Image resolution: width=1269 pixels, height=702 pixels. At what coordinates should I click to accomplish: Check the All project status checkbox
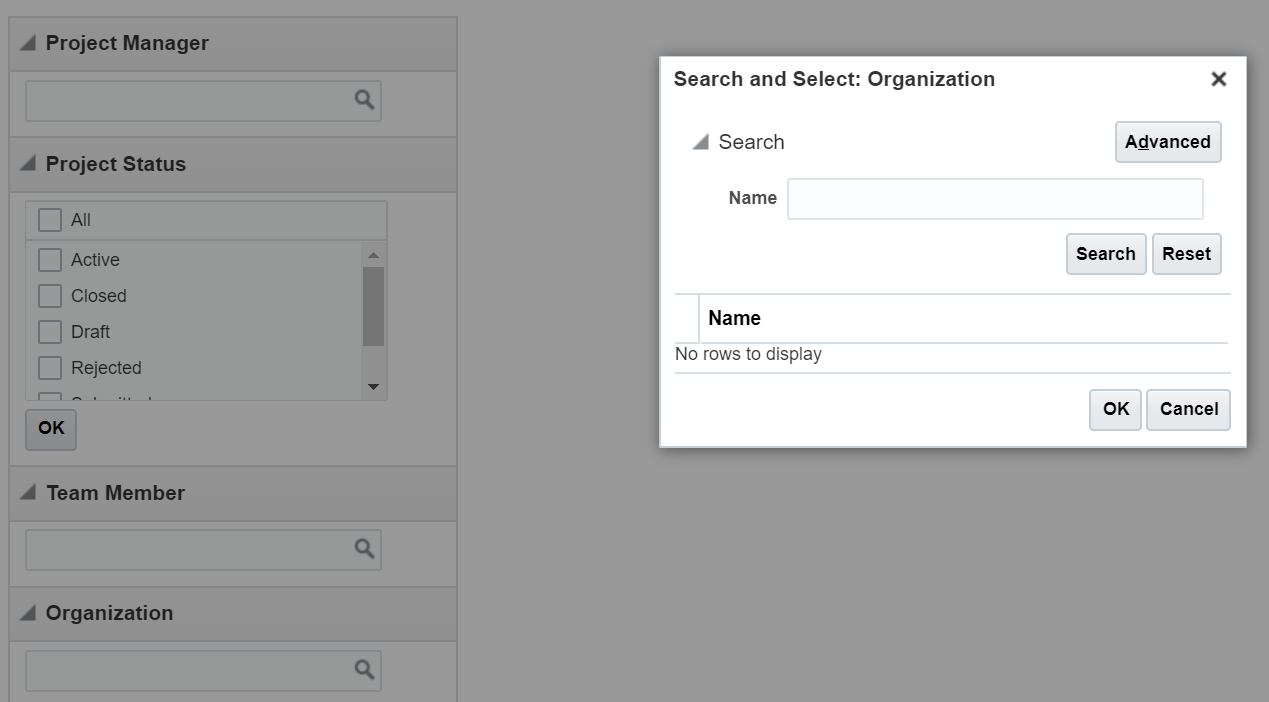(50, 220)
